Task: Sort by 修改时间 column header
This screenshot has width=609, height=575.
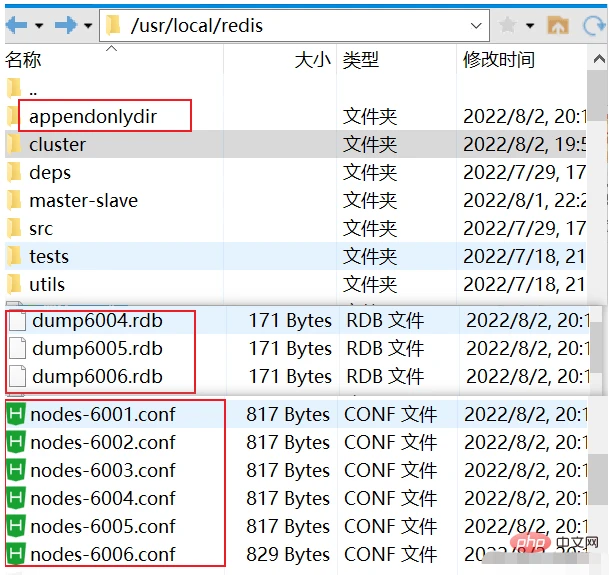Action: coord(499,60)
